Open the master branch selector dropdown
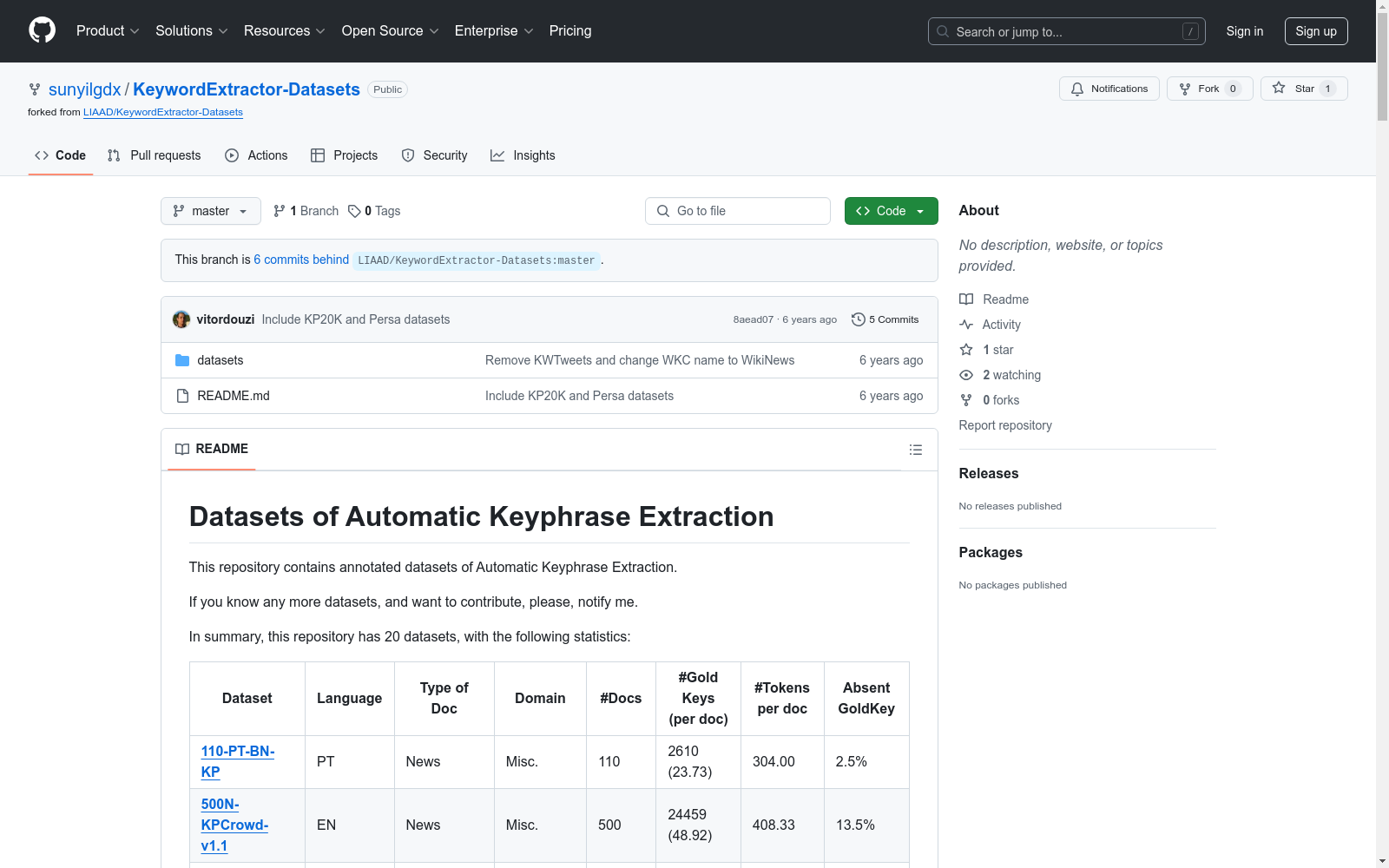The height and width of the screenshot is (868, 1389). (x=211, y=211)
